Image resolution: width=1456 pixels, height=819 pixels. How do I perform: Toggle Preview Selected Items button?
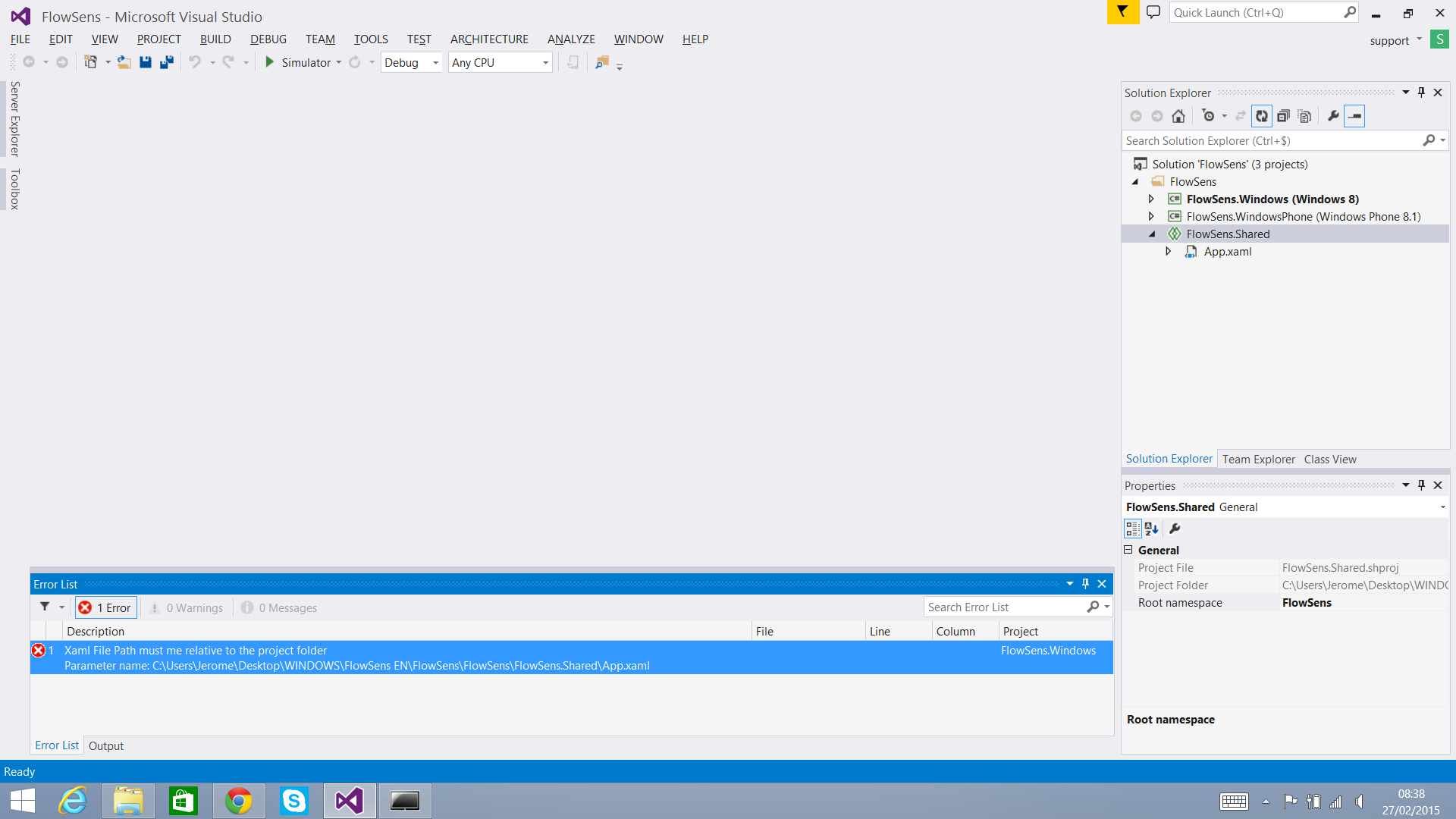tap(1354, 116)
